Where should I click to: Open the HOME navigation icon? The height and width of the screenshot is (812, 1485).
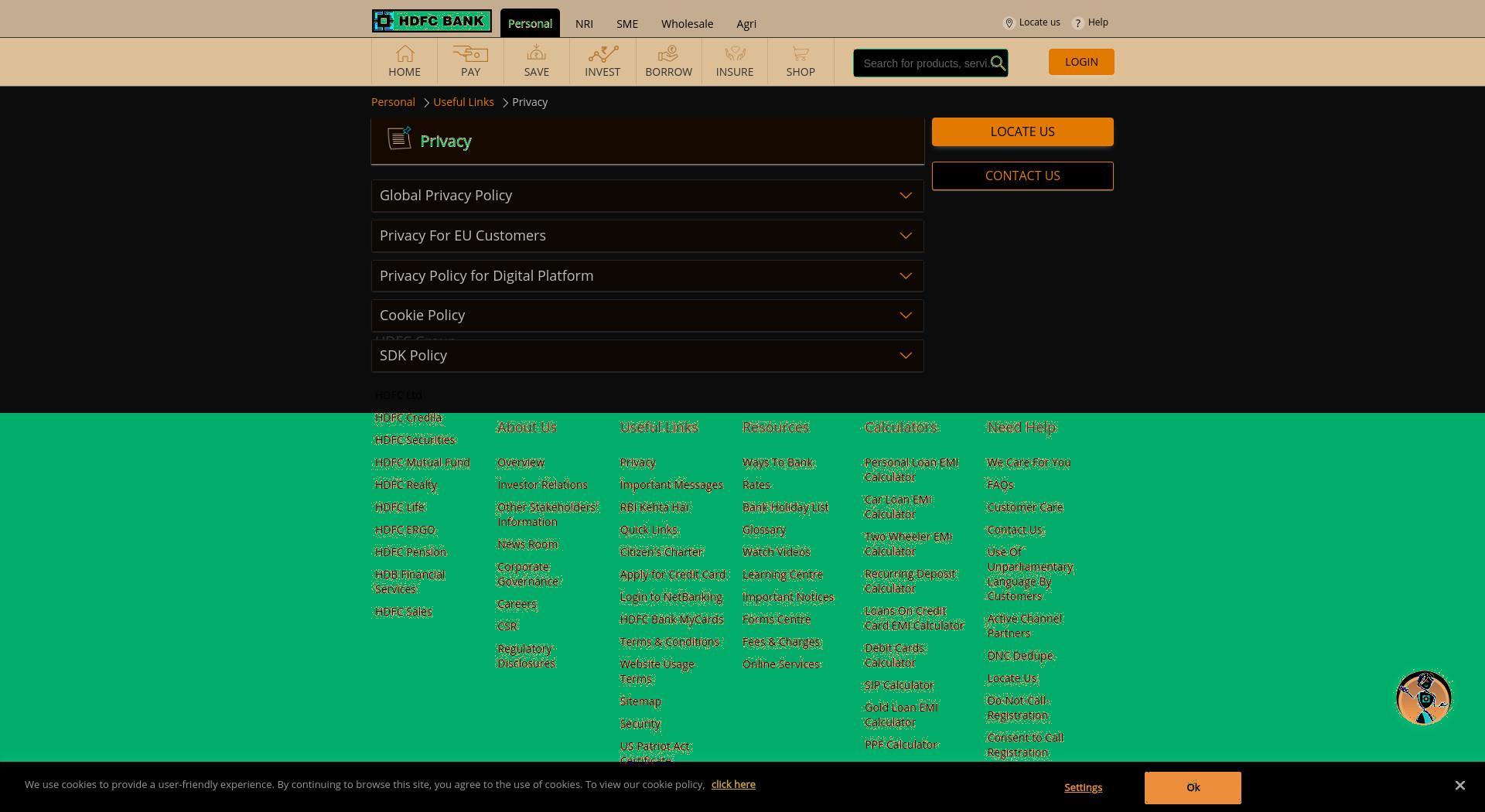coord(405,53)
